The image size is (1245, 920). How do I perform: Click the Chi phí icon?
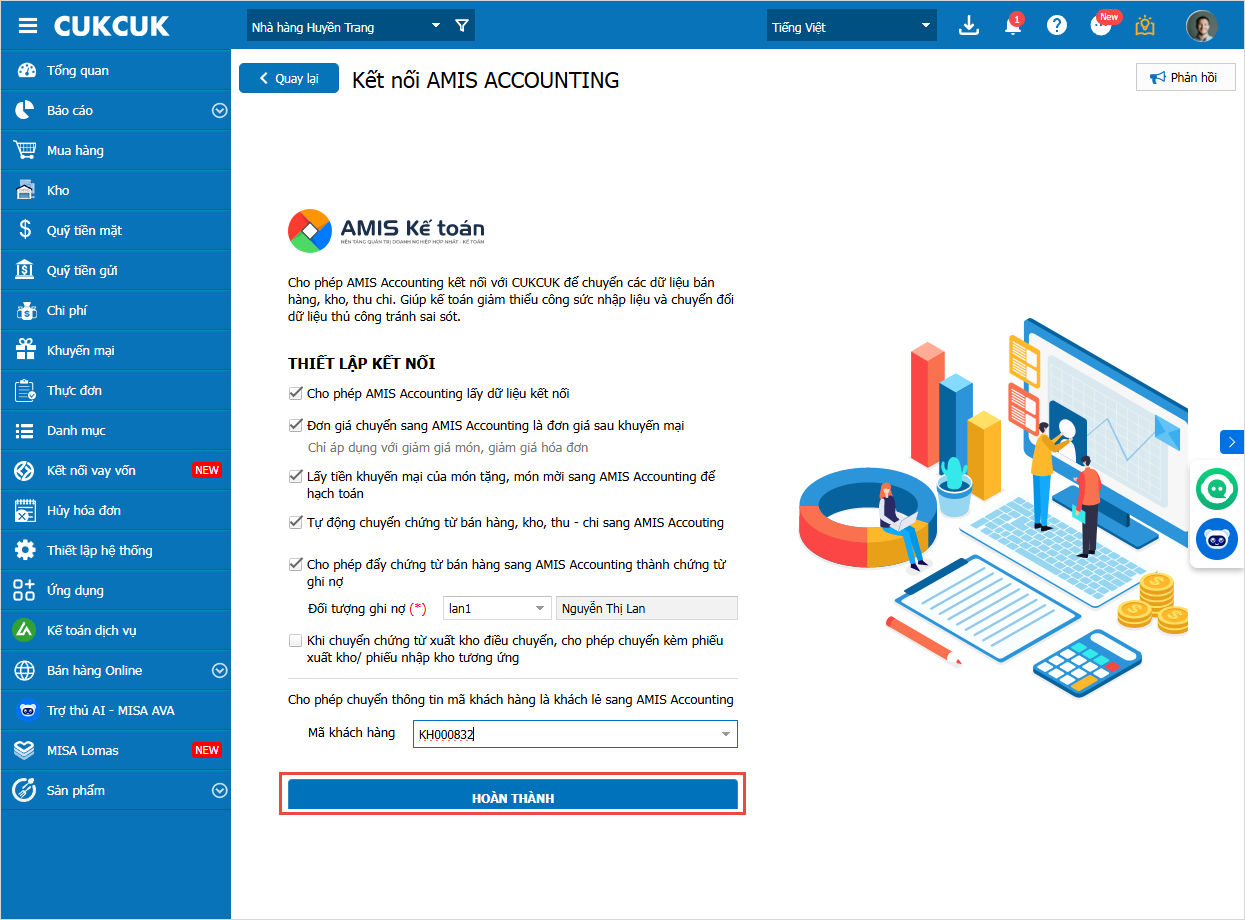(25, 310)
